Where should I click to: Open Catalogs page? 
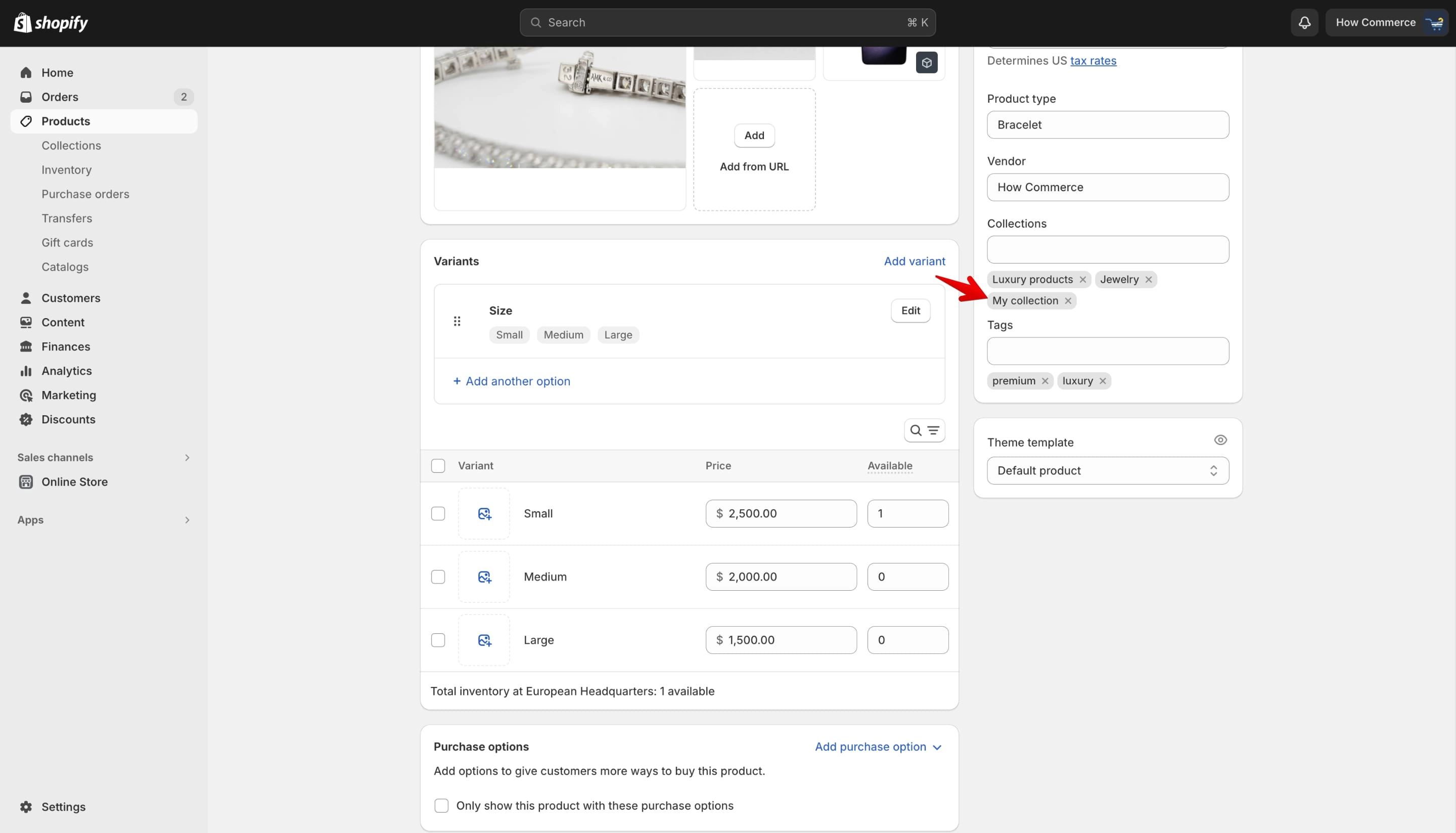click(65, 267)
